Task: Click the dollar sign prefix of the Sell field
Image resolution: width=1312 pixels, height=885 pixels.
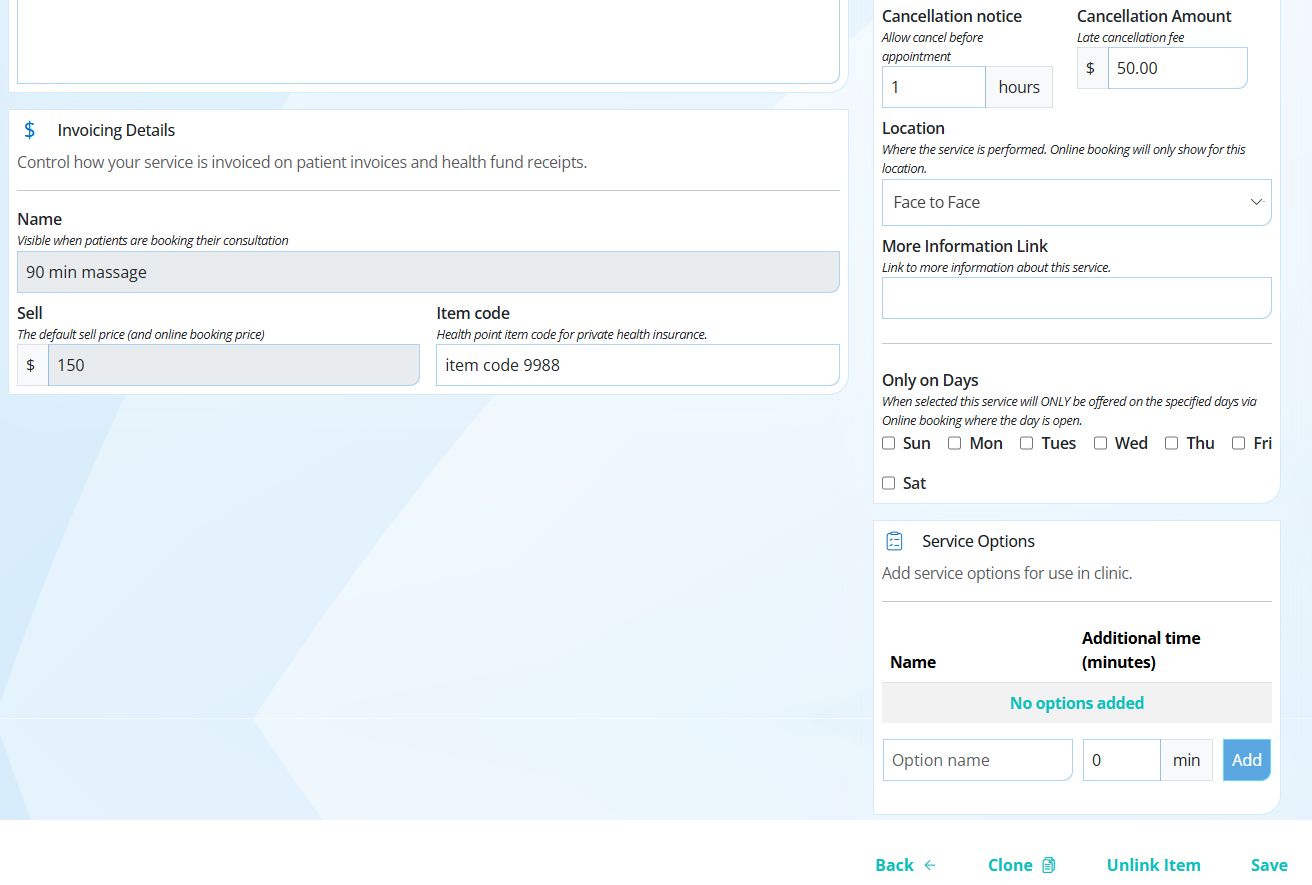Action: pos(31,365)
